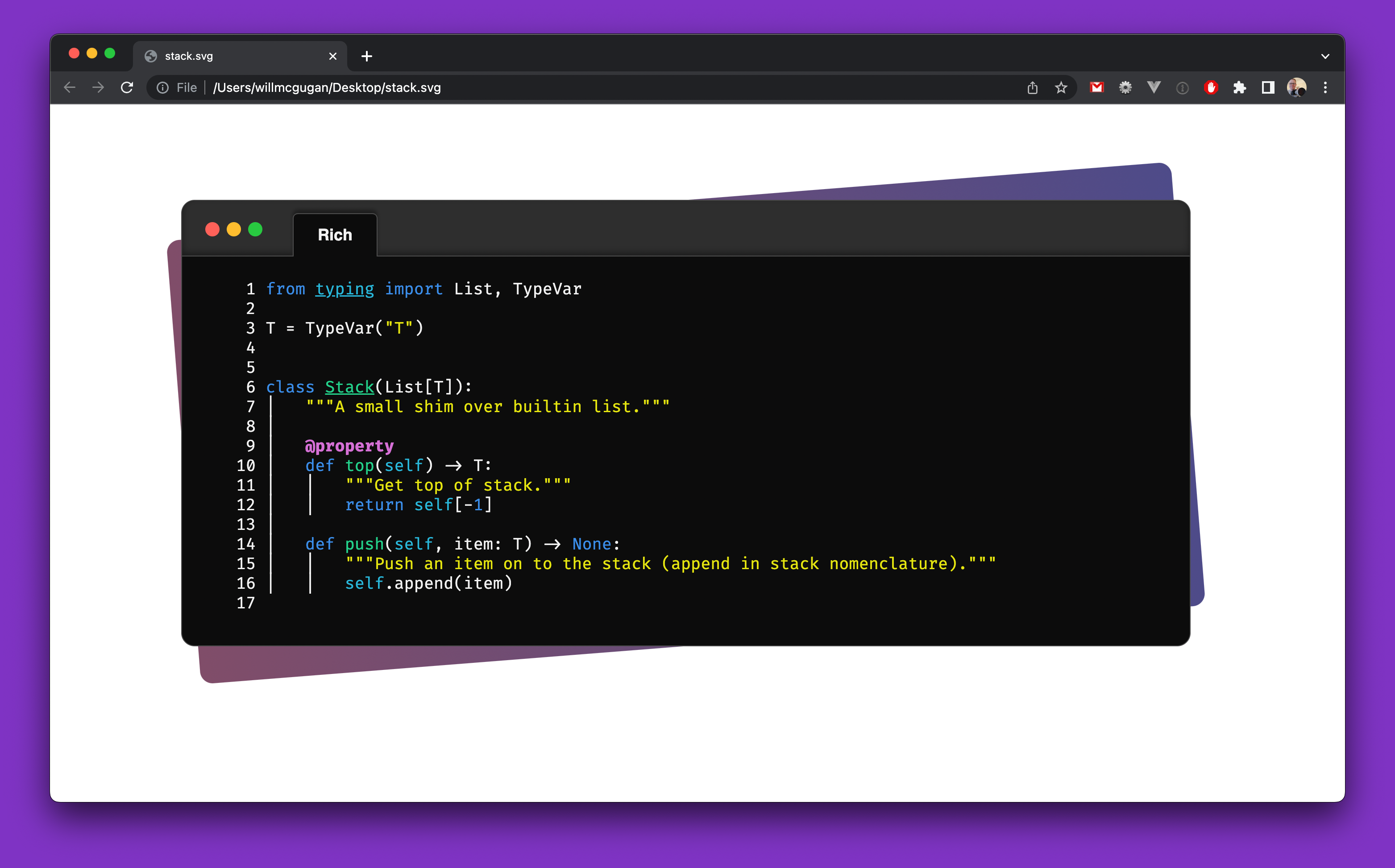Open the Vue DevTools extension
This screenshot has width=1395, height=868.
tap(1154, 87)
